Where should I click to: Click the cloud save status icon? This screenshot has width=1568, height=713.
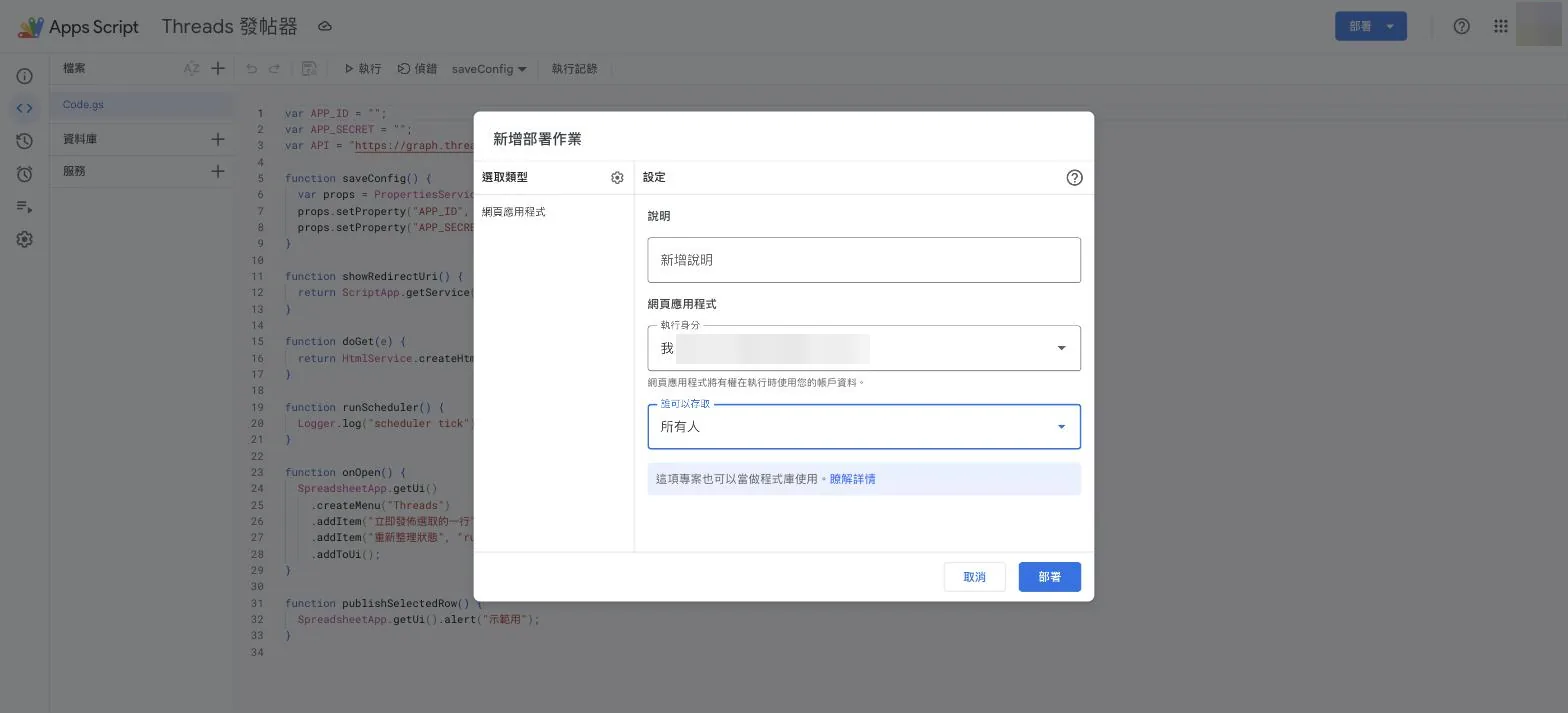click(x=325, y=27)
